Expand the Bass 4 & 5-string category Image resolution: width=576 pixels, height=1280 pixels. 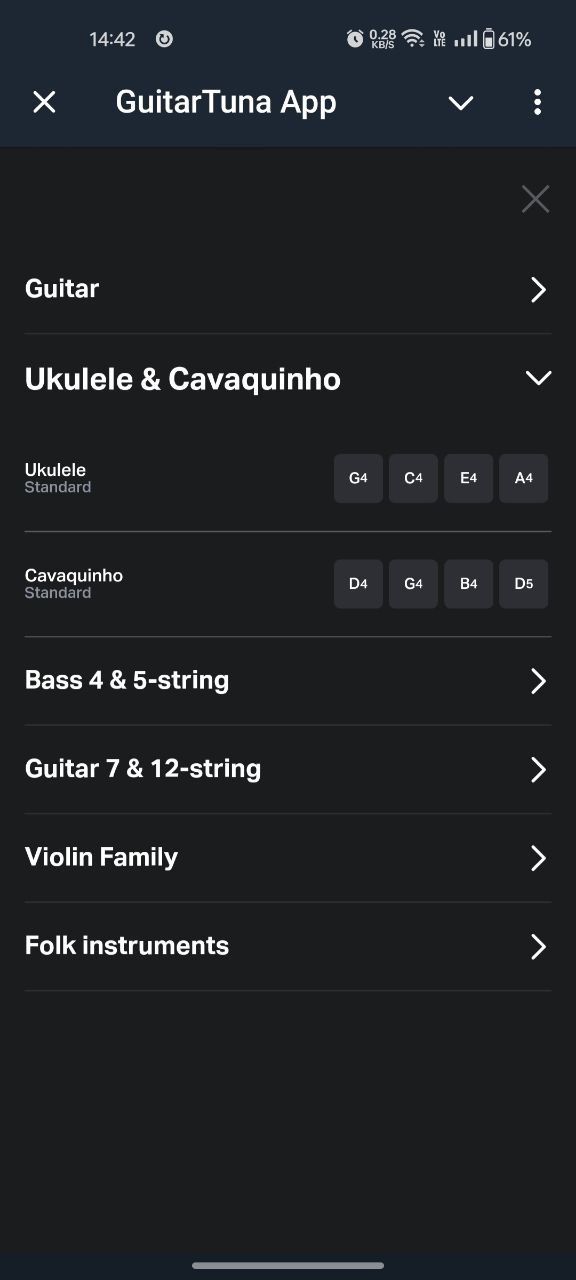point(288,681)
